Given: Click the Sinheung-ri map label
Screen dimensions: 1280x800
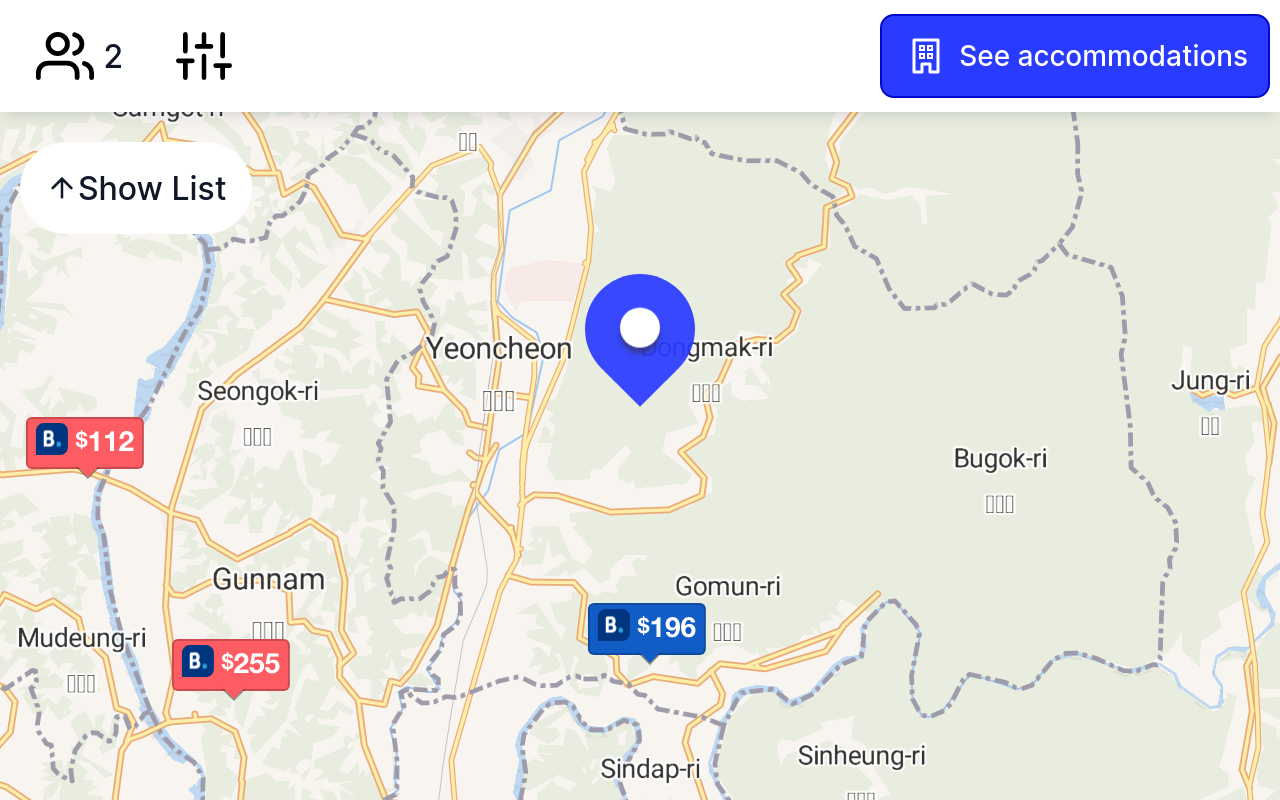Looking at the screenshot, I should 862,756.
